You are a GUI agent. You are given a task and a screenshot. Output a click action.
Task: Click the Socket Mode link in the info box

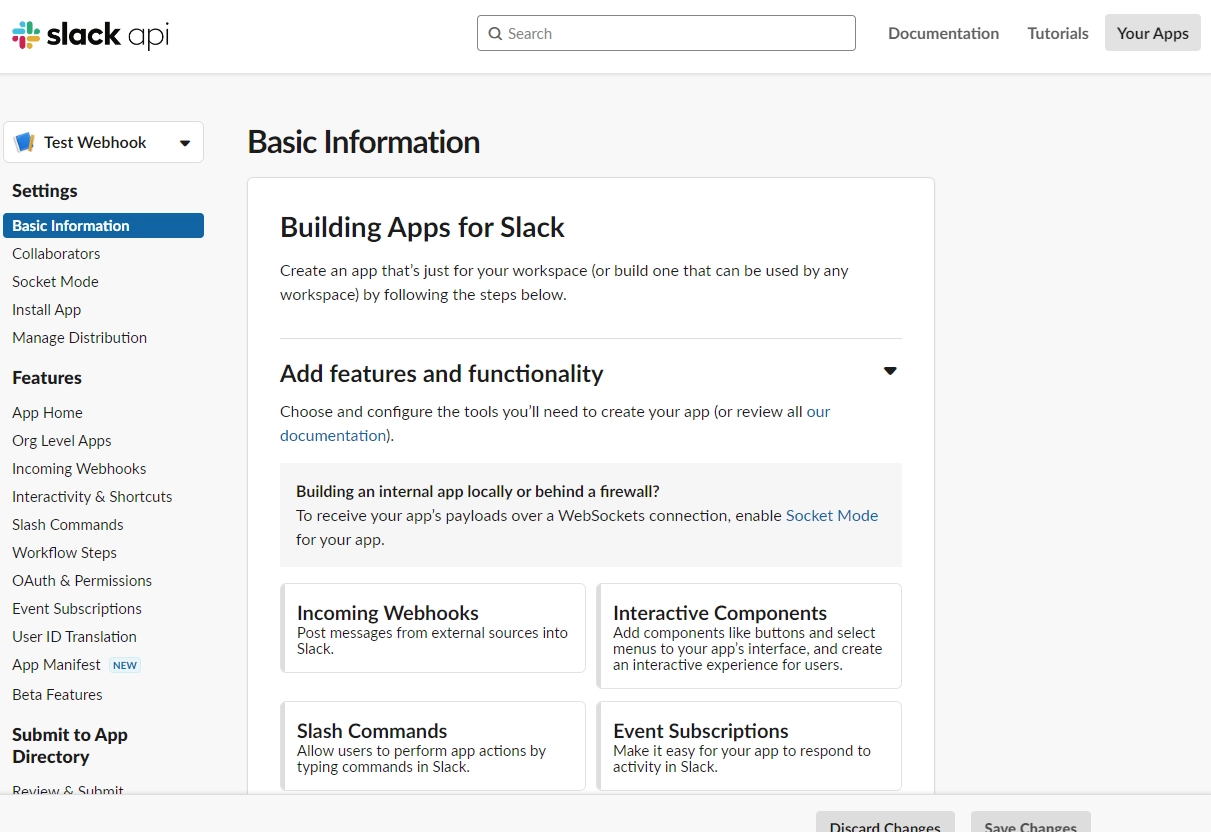click(832, 516)
